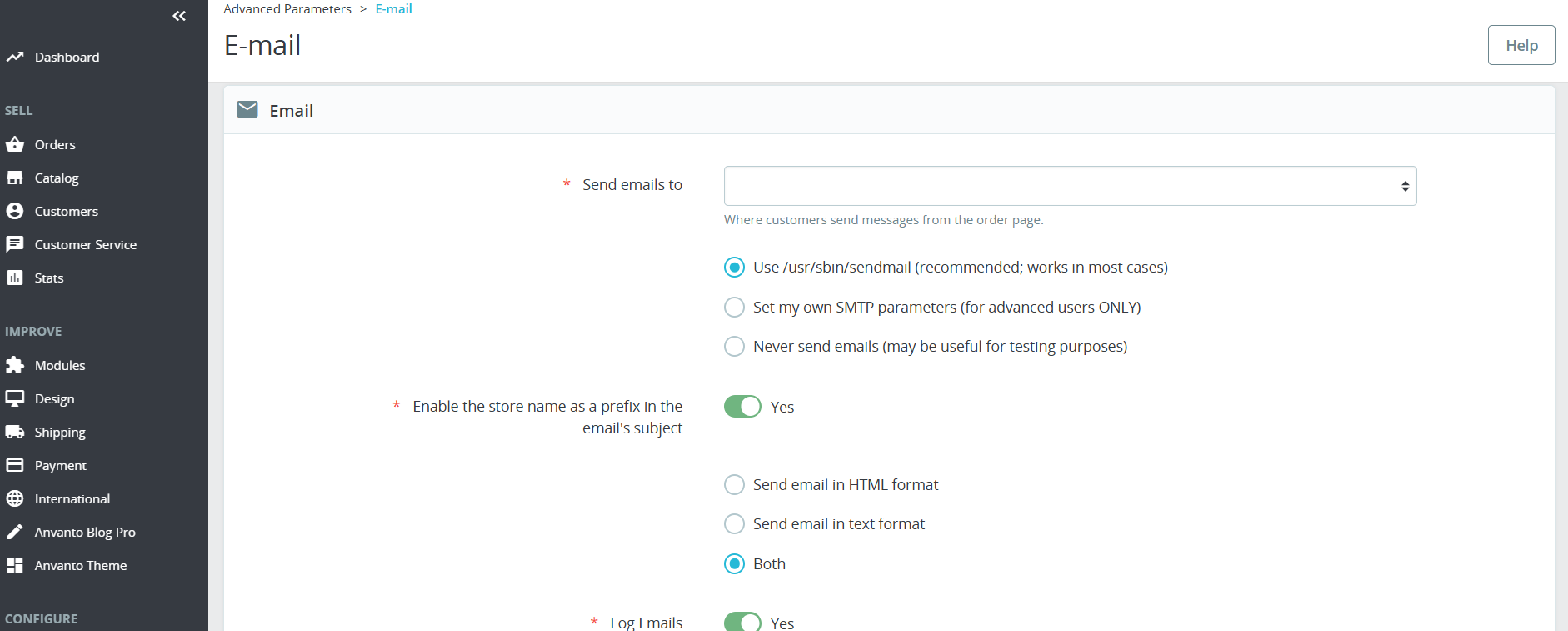Screen dimensions: 1568x631
Task: Click the Modules puzzle piece icon
Action: point(15,365)
